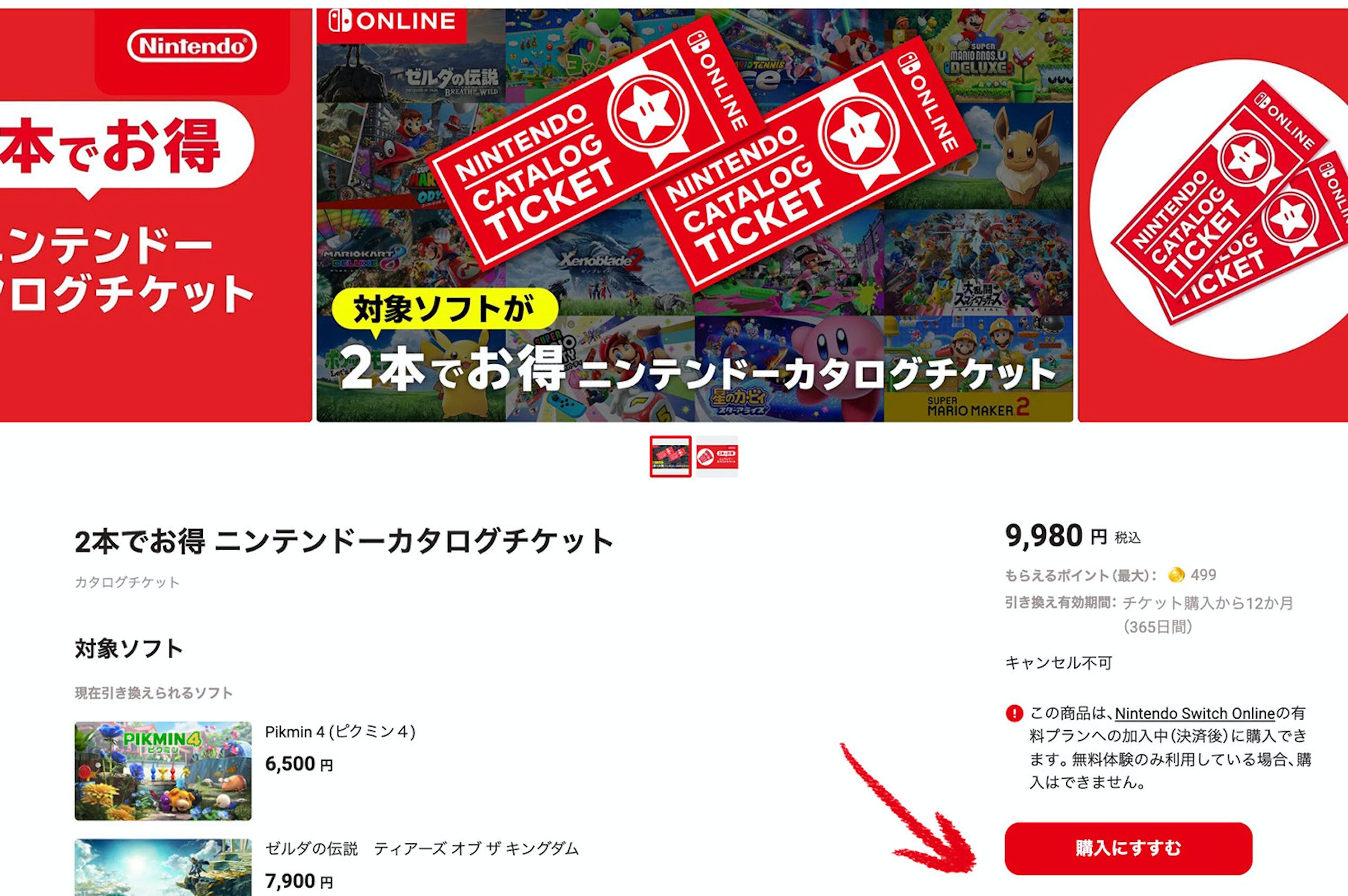This screenshot has height=896, width=1348.
Task: Open the Pikmin 4 game thumbnail
Action: point(163,771)
